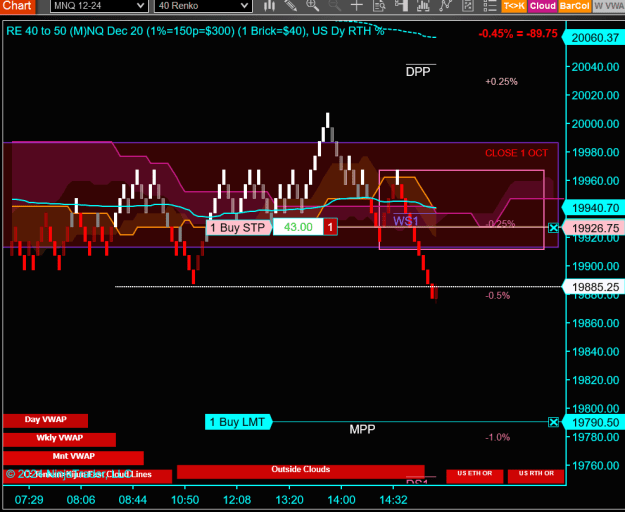Select the Chart tab
625x512 pixels.
coord(17,6)
